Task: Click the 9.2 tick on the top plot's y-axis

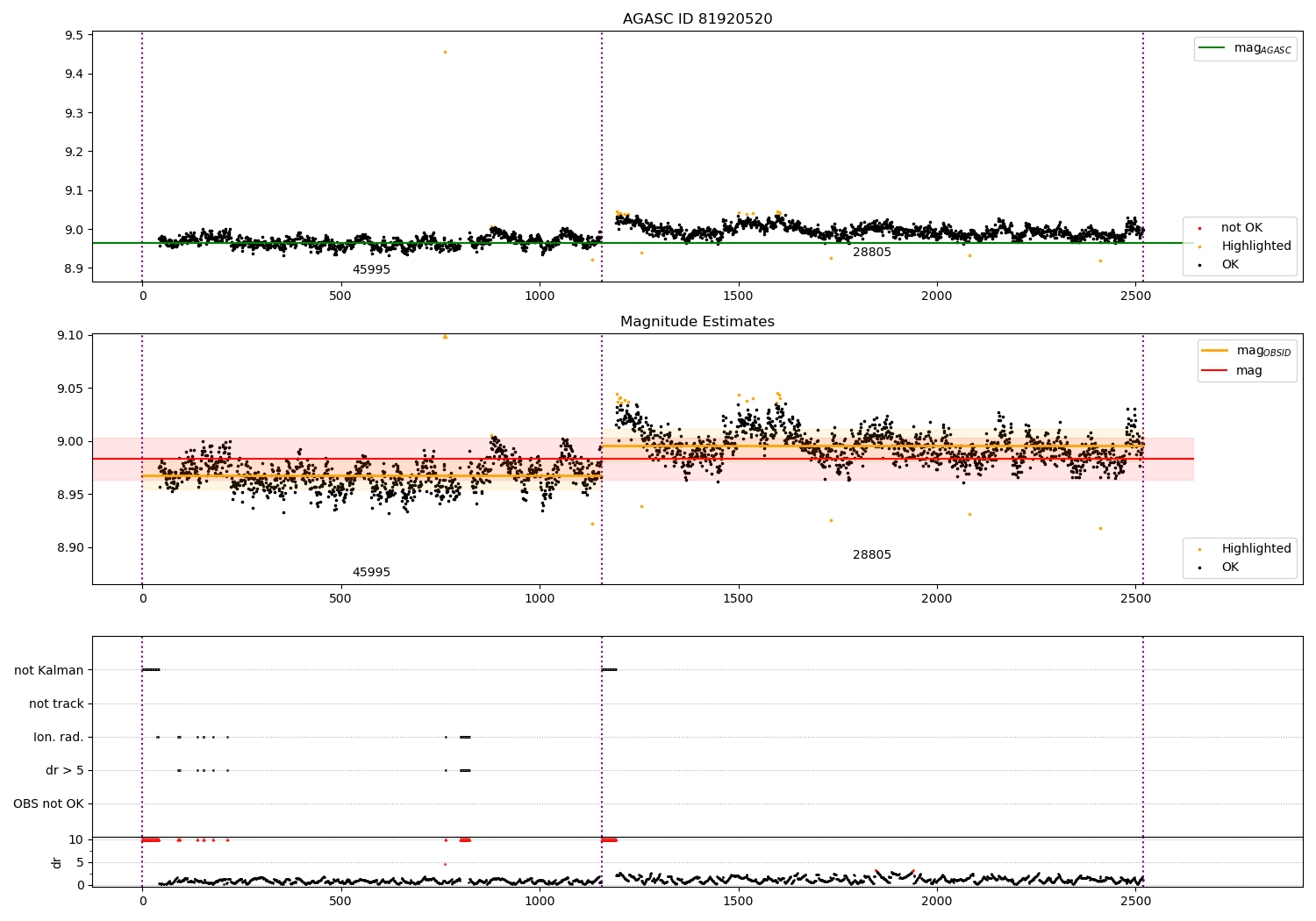Action: pos(75,152)
